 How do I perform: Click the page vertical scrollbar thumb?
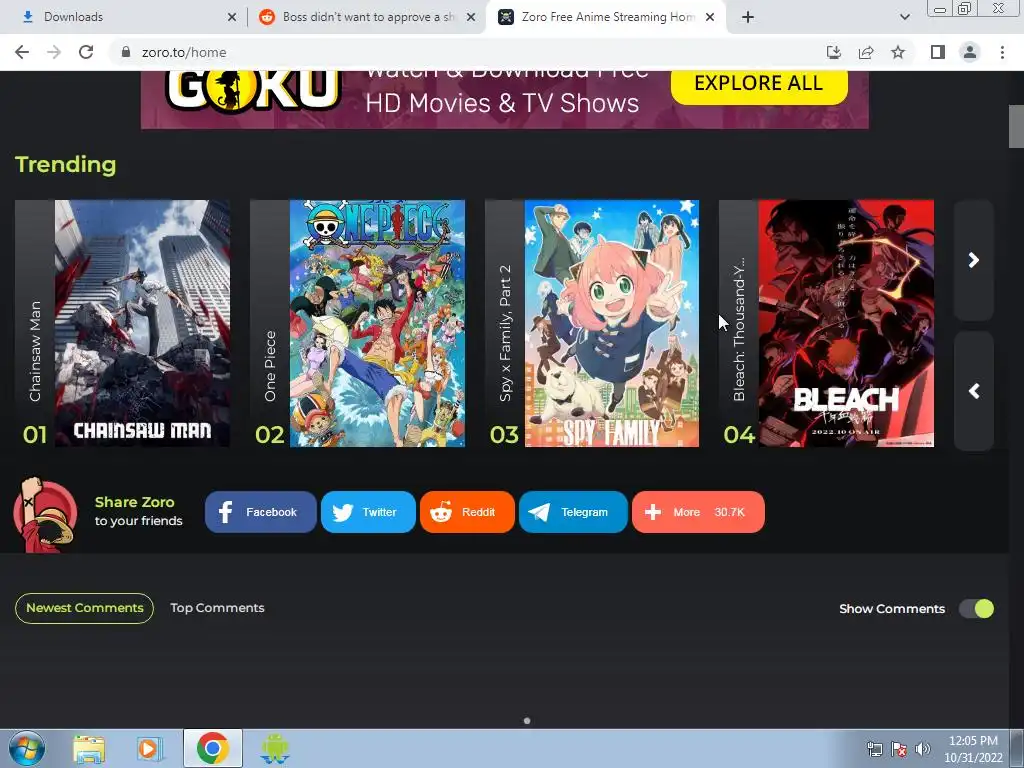[x=1016, y=126]
